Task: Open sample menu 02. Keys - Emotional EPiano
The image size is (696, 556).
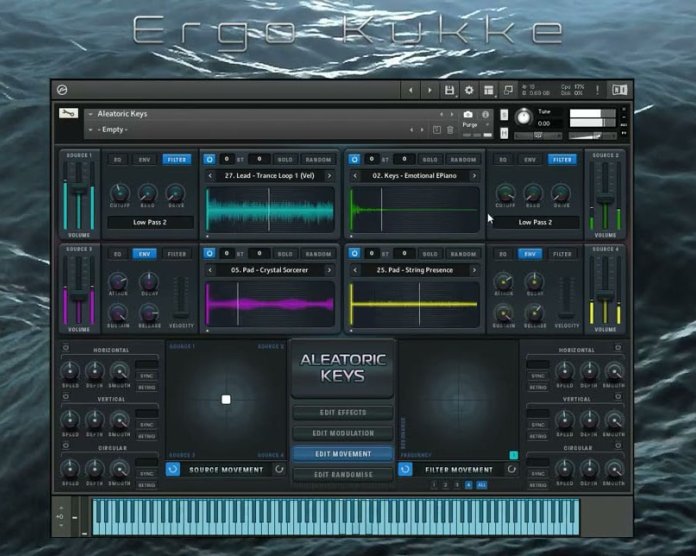Action: (414, 176)
